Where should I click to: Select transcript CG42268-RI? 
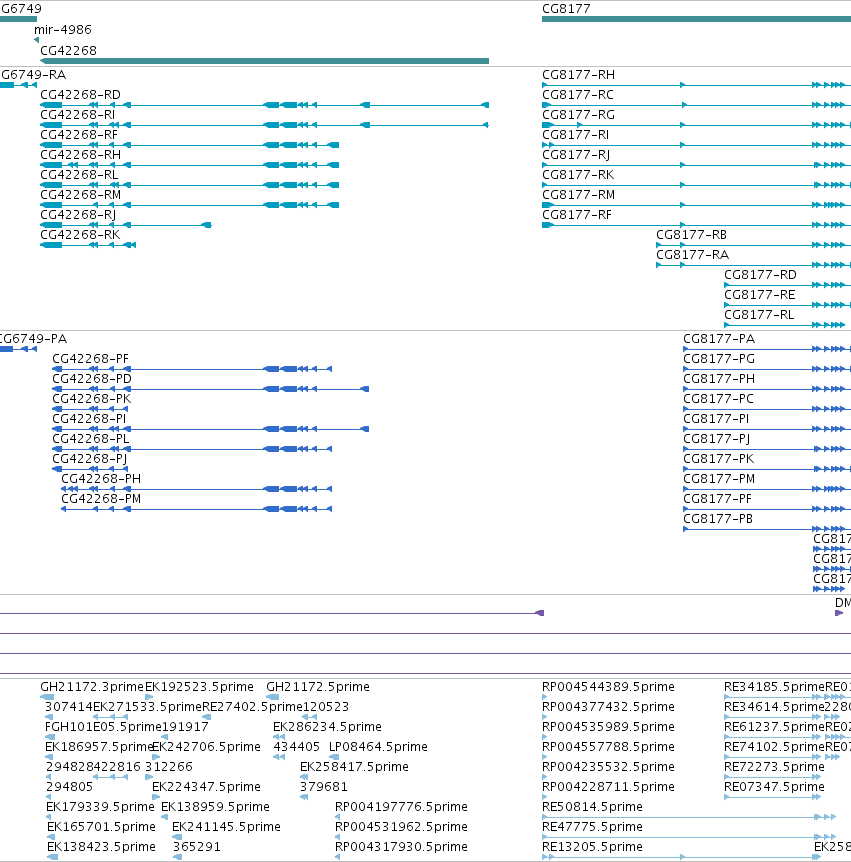[78, 115]
